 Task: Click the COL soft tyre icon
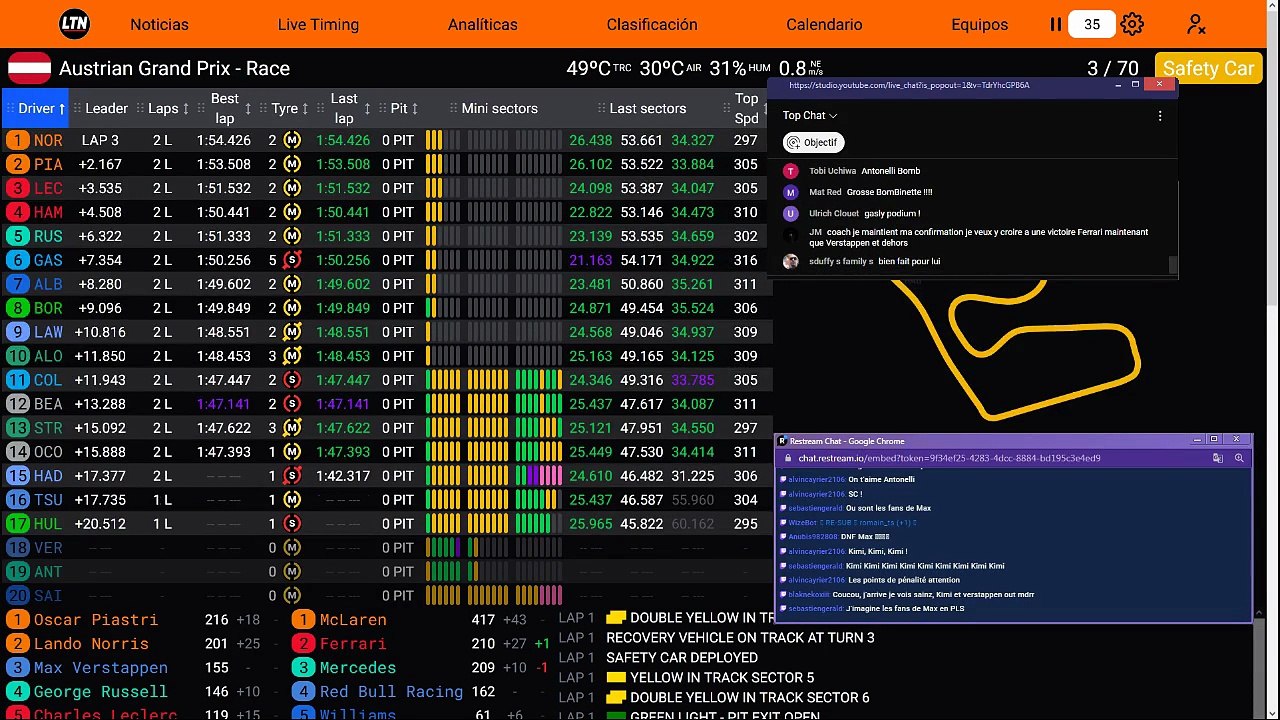coord(292,380)
